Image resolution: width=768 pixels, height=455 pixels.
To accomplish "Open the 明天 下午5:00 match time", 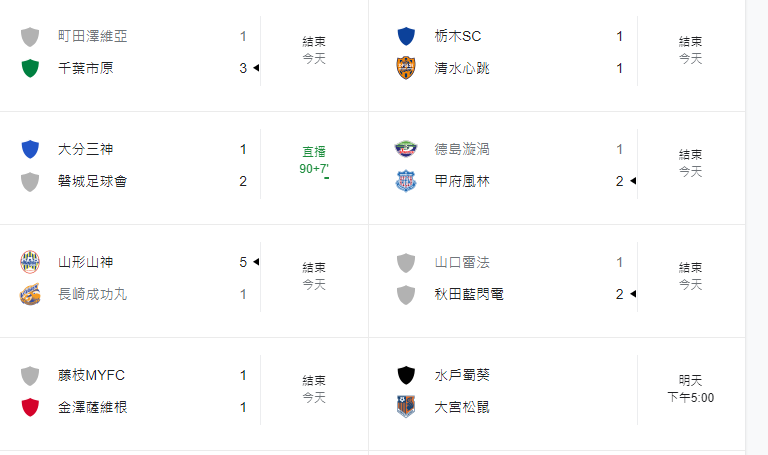I will tap(691, 389).
